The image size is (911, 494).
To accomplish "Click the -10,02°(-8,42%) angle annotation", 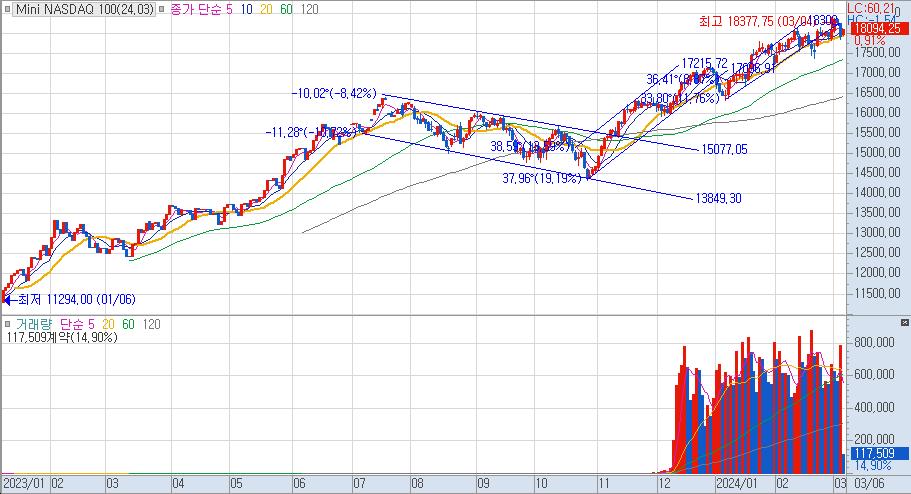I will [334, 94].
